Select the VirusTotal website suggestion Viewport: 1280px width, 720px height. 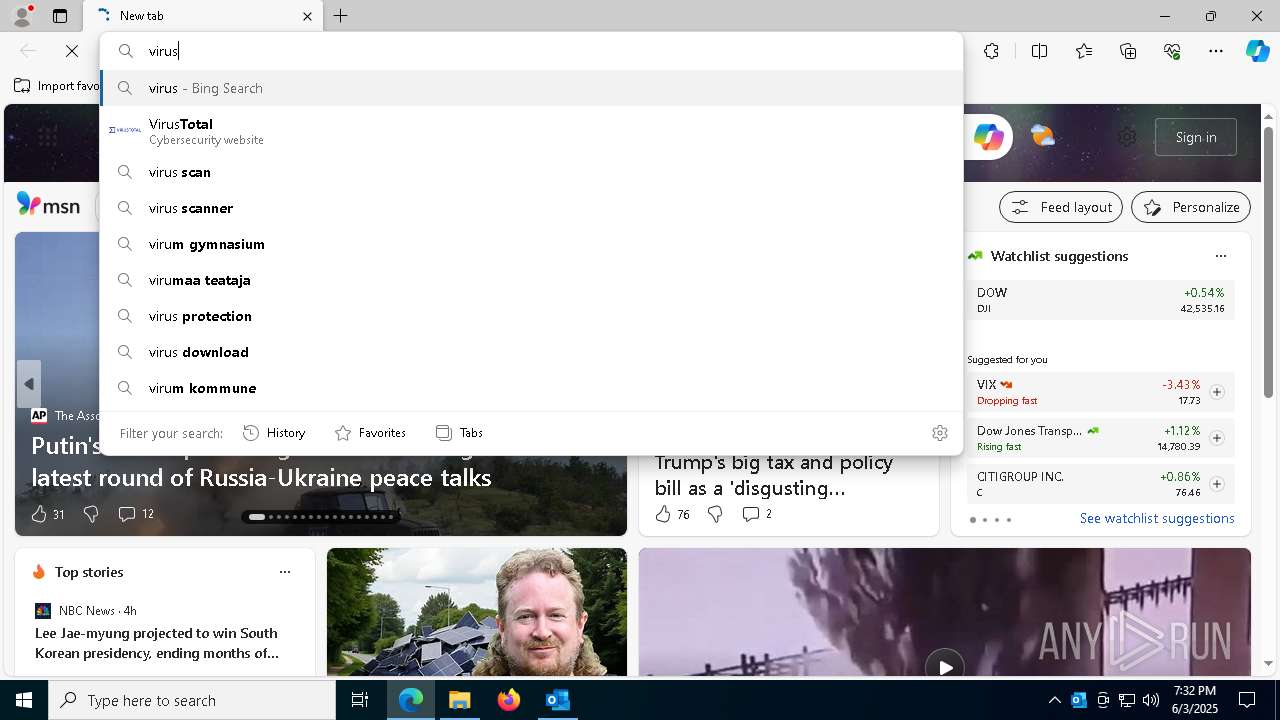[x=531, y=131]
